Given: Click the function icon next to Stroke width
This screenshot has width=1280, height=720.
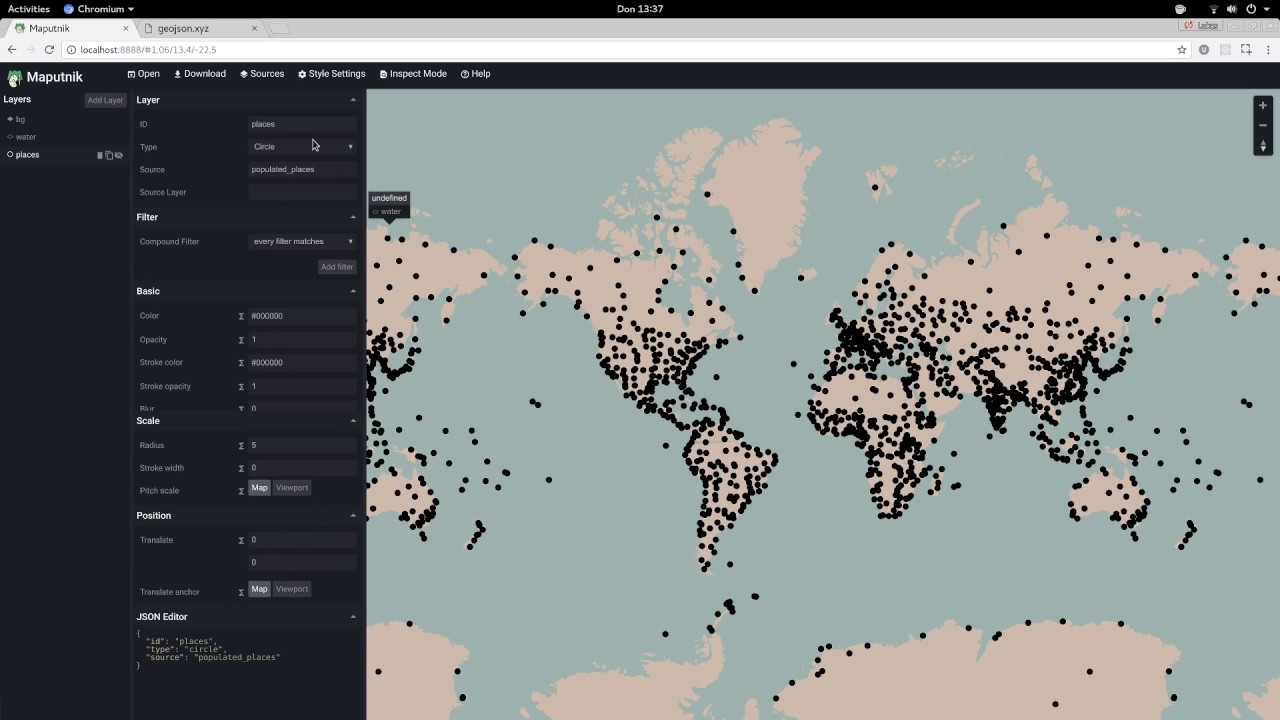Looking at the screenshot, I should click(x=241, y=468).
